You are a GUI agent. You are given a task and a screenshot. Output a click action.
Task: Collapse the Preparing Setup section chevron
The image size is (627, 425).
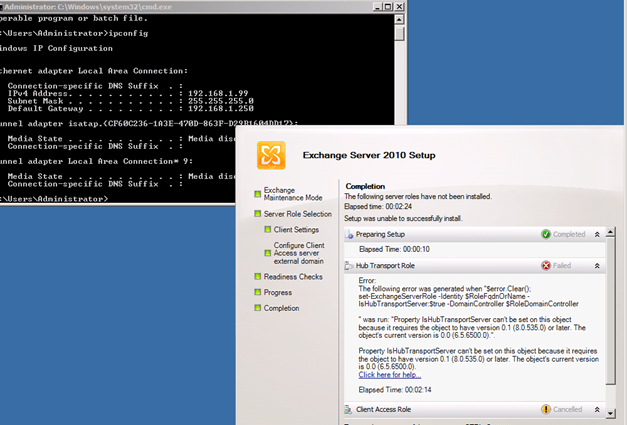coord(597,234)
